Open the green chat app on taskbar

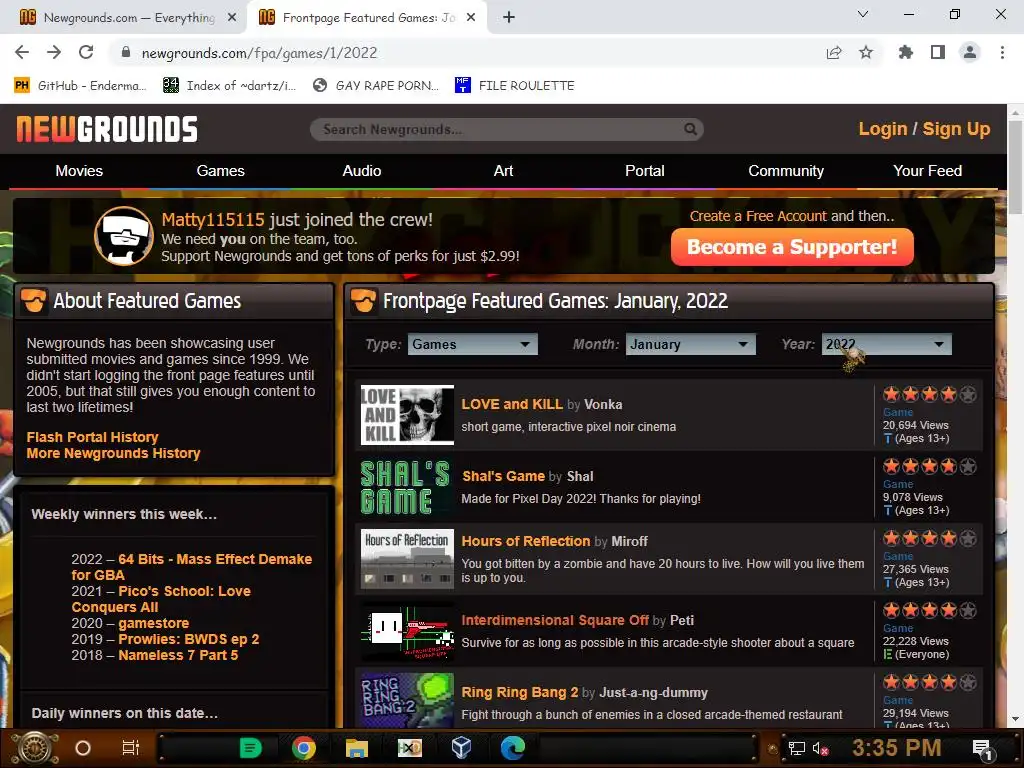(x=251, y=748)
